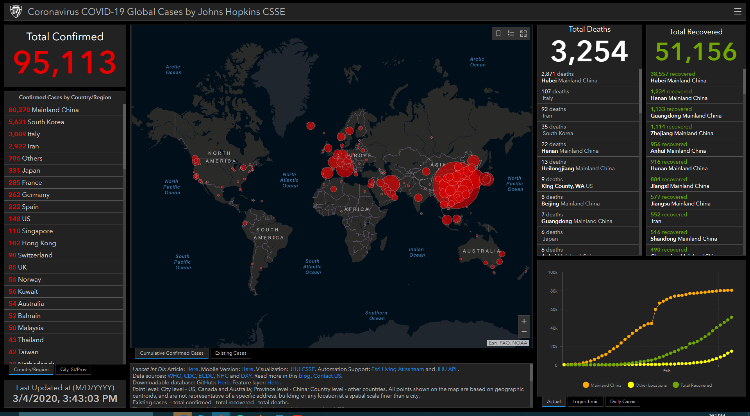750x416 pixels.
Task: Click the large red circle over China
Action: [x=453, y=180]
